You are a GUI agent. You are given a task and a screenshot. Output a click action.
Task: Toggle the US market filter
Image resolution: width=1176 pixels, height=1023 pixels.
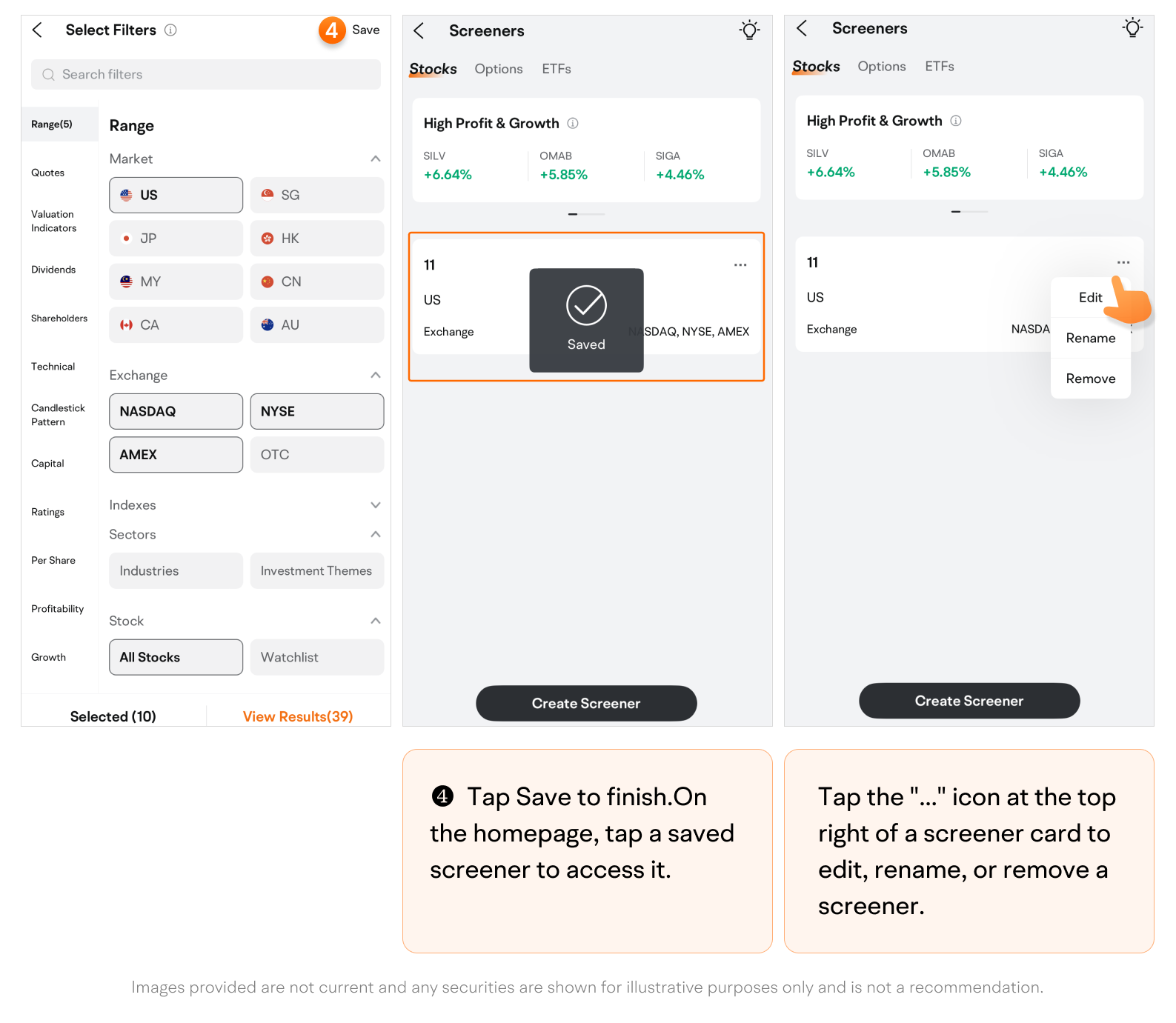coord(176,195)
